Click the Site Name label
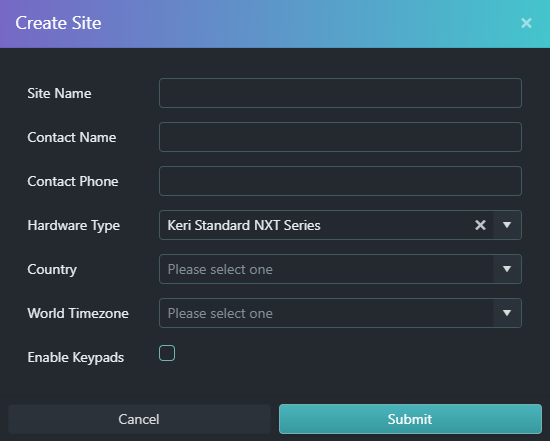Screen dimensions: 550x441 tap(59, 93)
